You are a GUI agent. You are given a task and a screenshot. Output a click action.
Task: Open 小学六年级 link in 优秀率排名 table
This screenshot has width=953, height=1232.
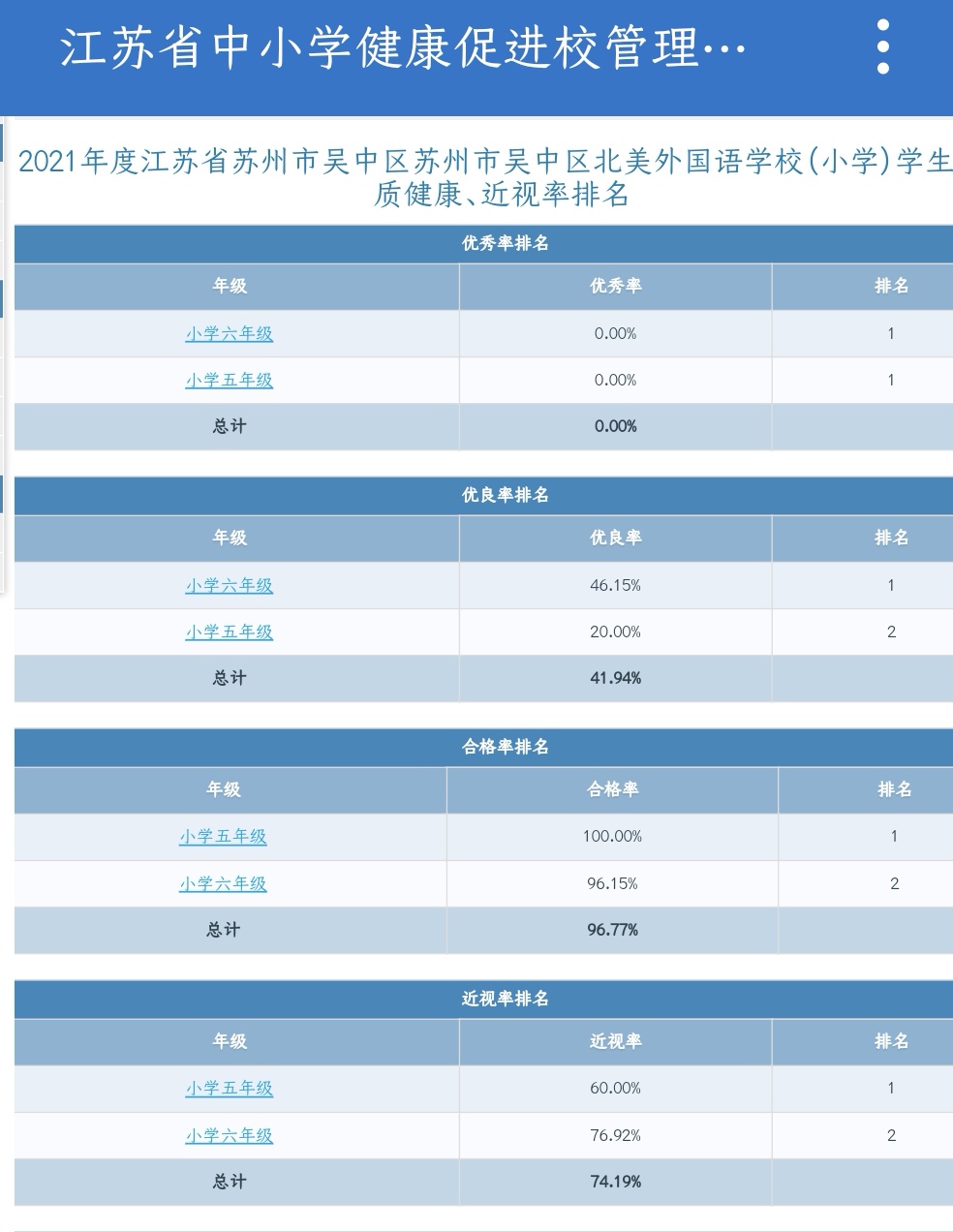(x=230, y=333)
